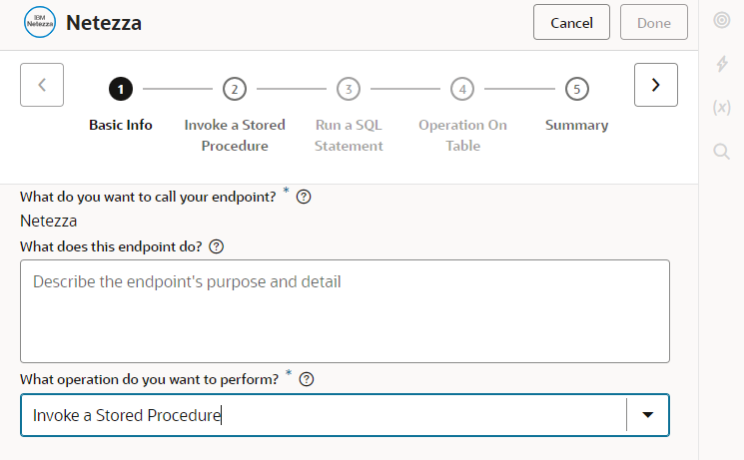Open step 4 Operation On Table
This screenshot has height=460, width=744.
[462, 89]
